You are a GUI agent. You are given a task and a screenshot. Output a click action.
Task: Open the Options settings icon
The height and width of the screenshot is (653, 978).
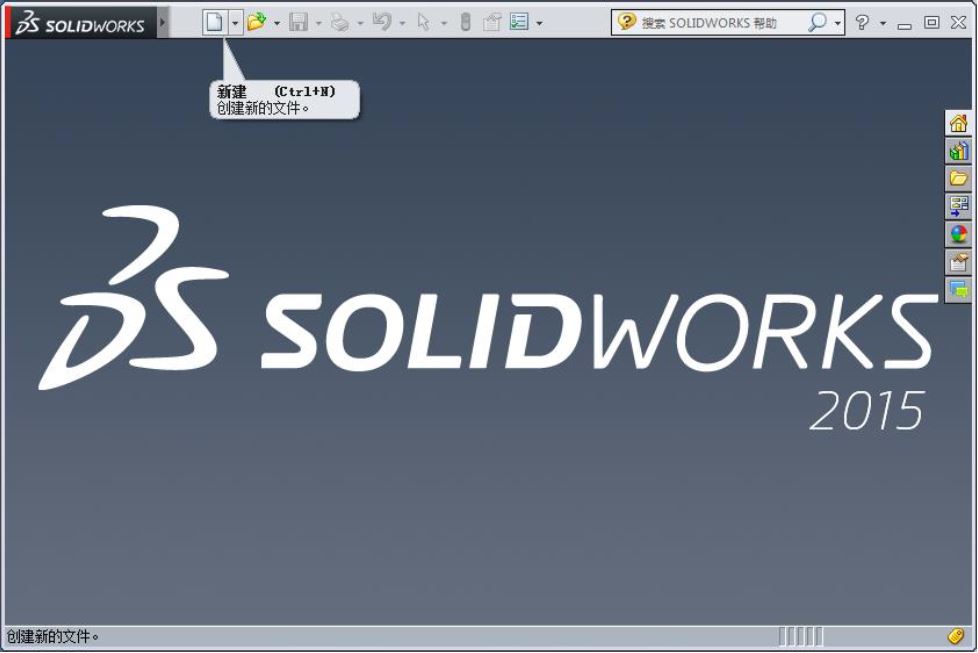click(x=518, y=22)
